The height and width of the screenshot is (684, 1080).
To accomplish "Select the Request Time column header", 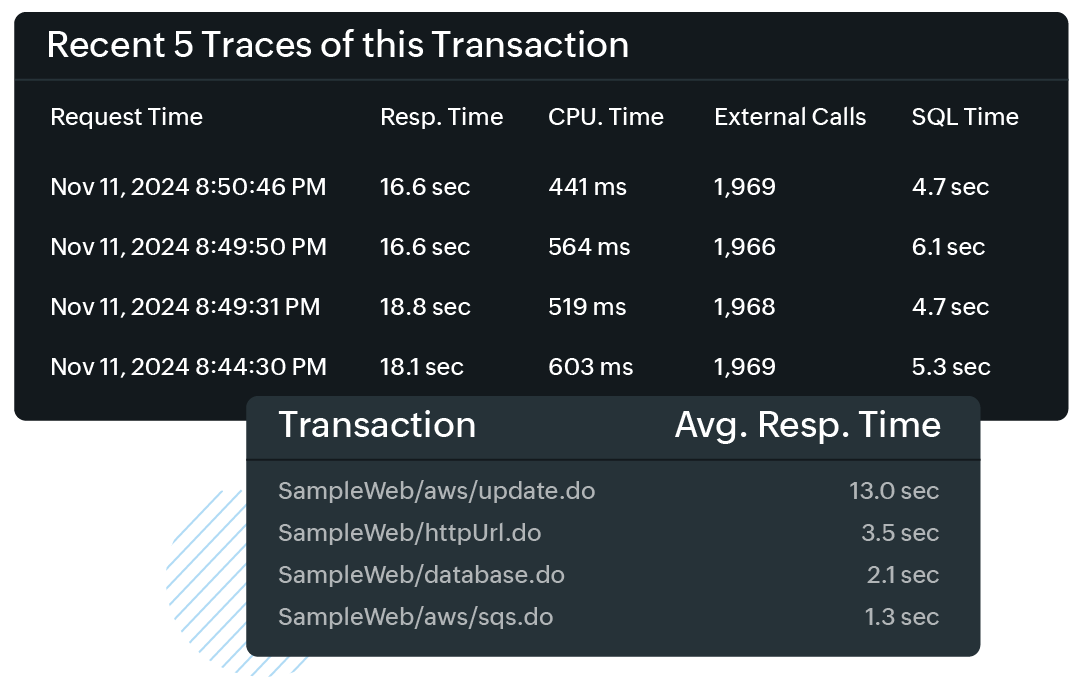I will pyautogui.click(x=126, y=117).
